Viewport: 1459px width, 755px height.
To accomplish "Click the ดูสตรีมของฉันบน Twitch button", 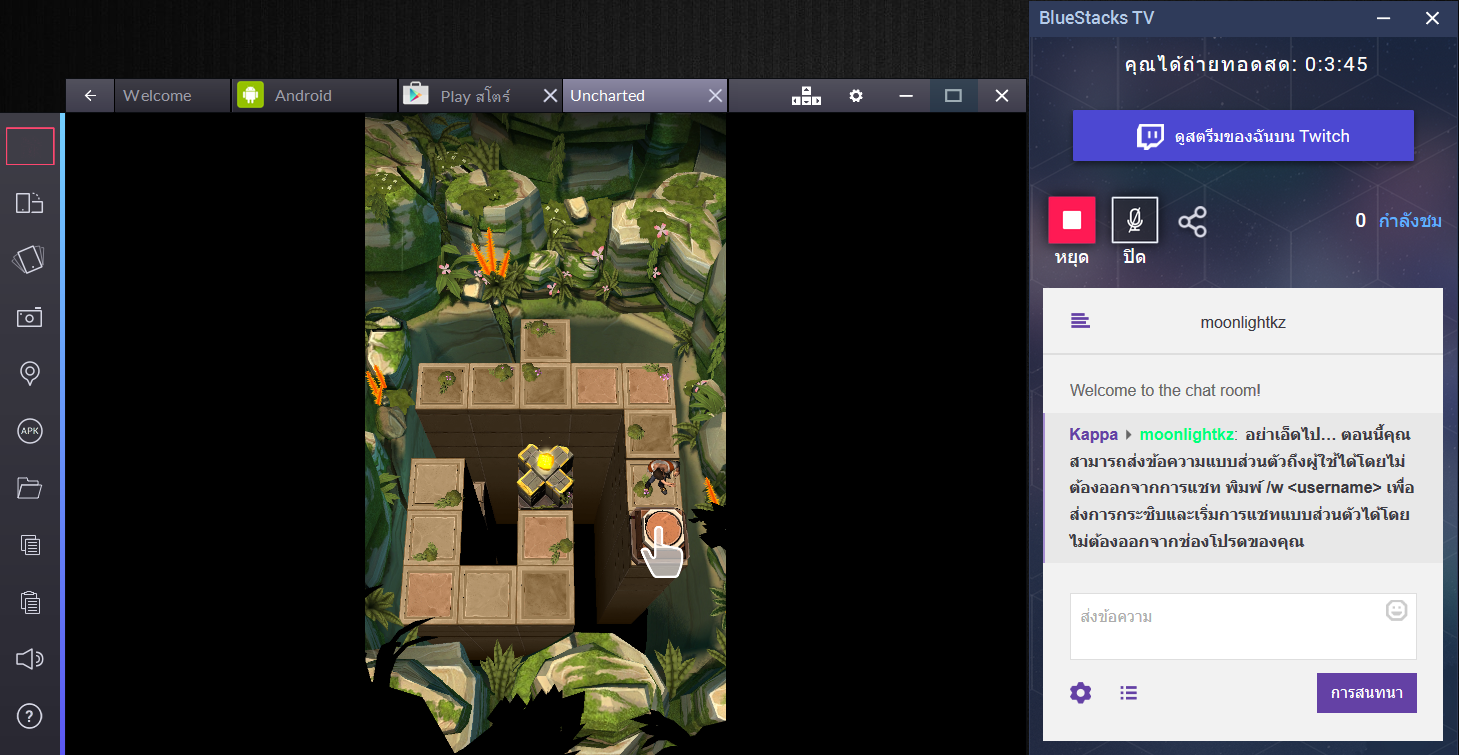I will coord(1243,136).
